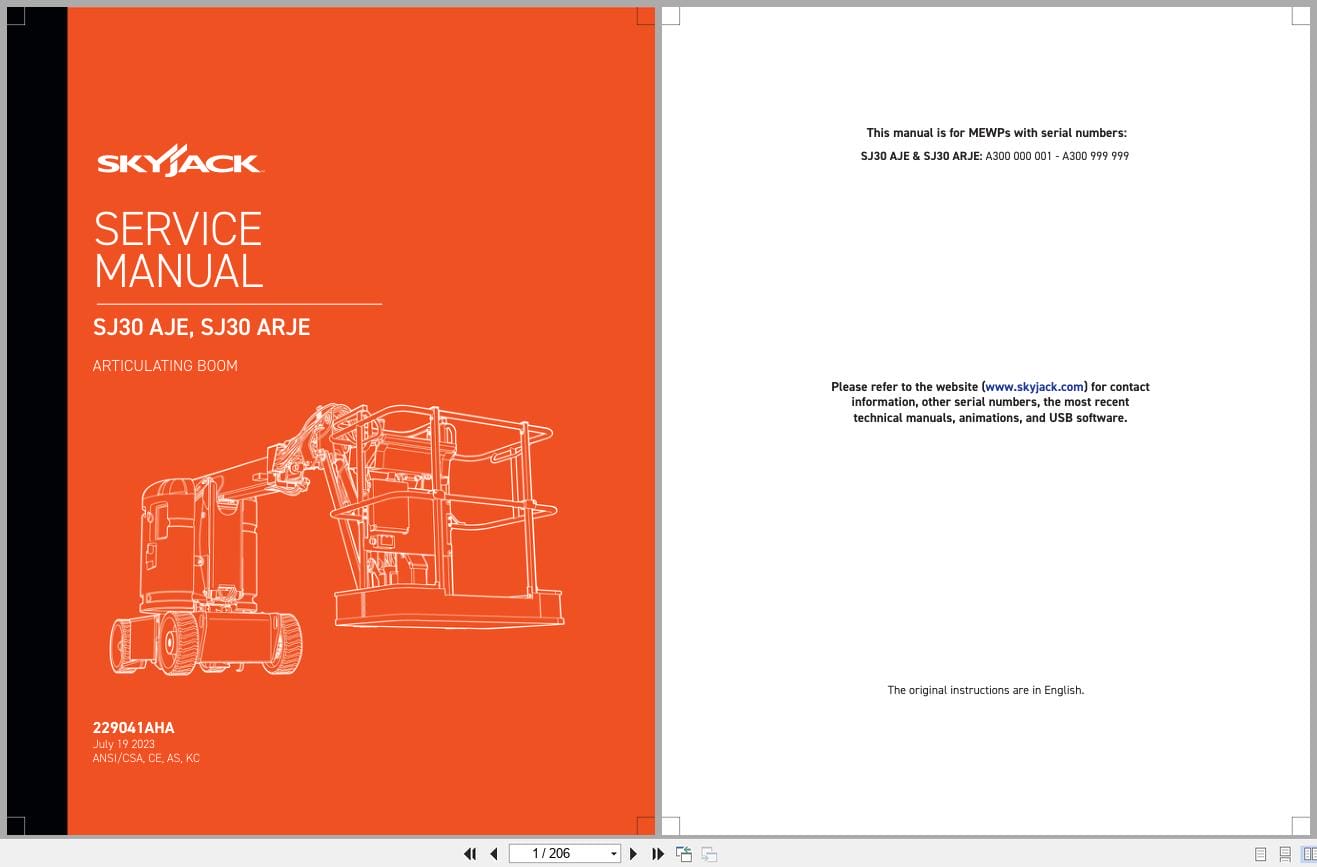Screen dimensions: 1317x867
Task: Enable continuous scrolling page view
Action: tap(1285, 855)
